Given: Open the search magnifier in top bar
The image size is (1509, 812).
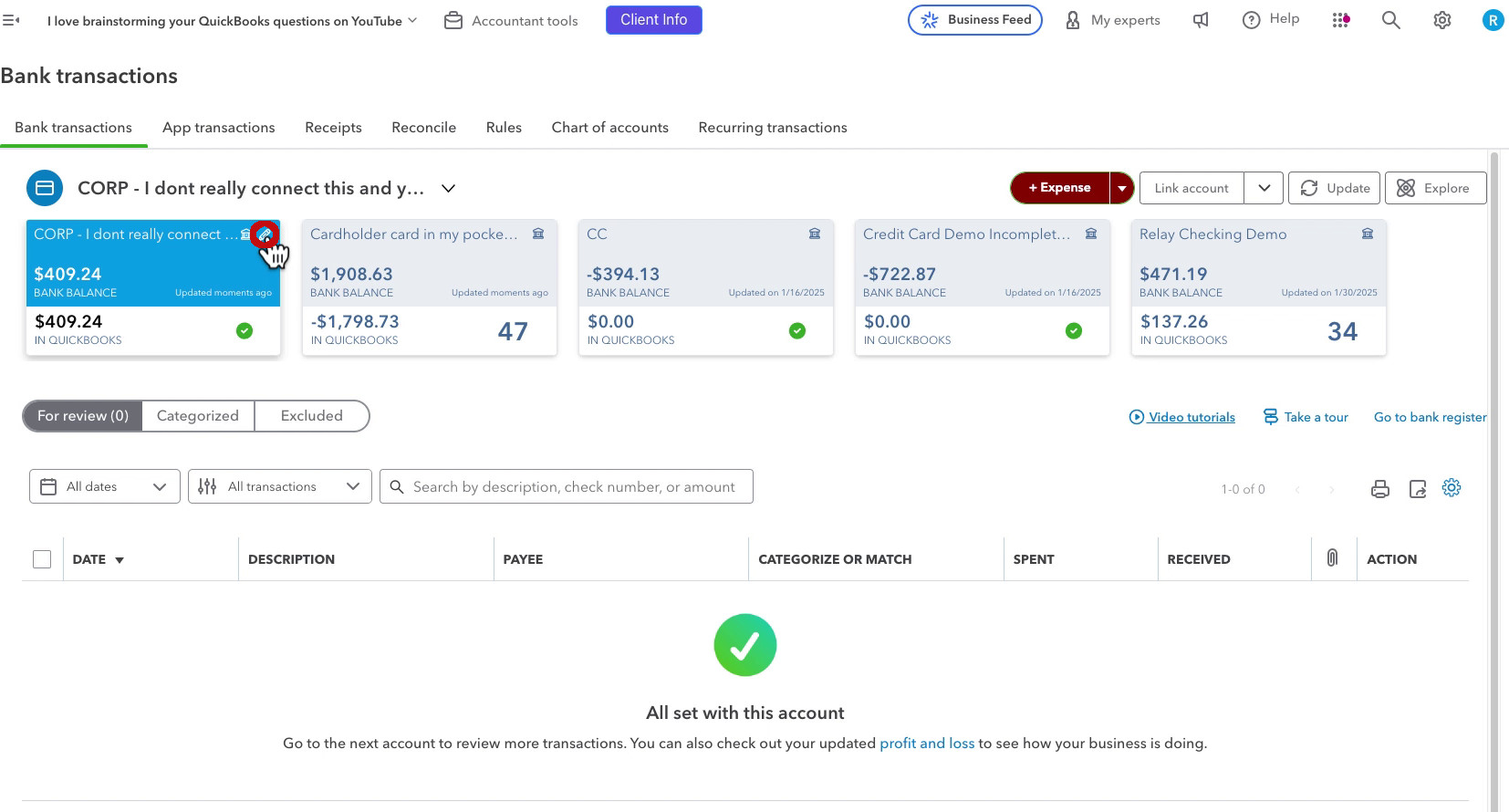Looking at the screenshot, I should [1390, 20].
